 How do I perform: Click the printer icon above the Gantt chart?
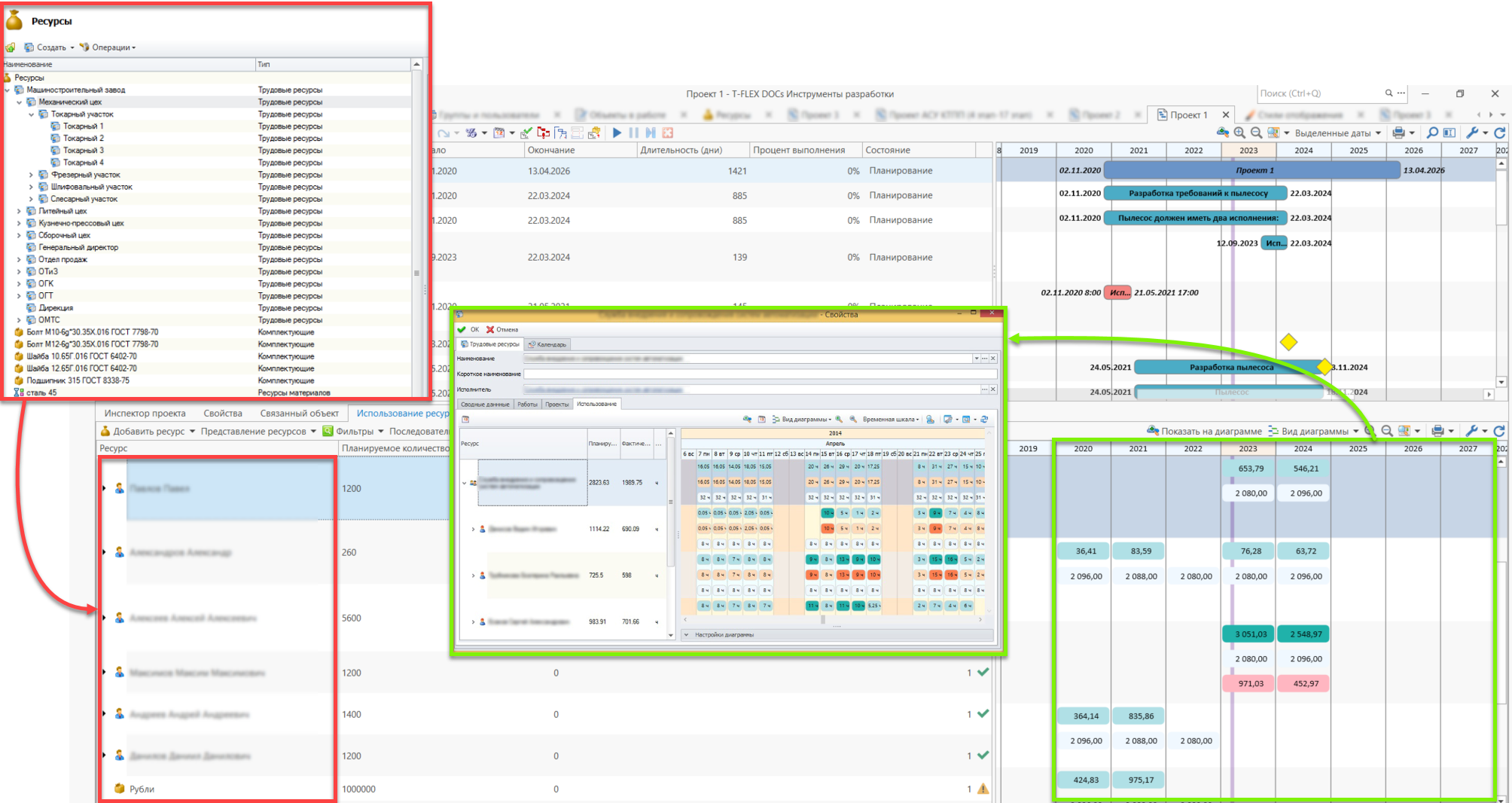click(1398, 133)
